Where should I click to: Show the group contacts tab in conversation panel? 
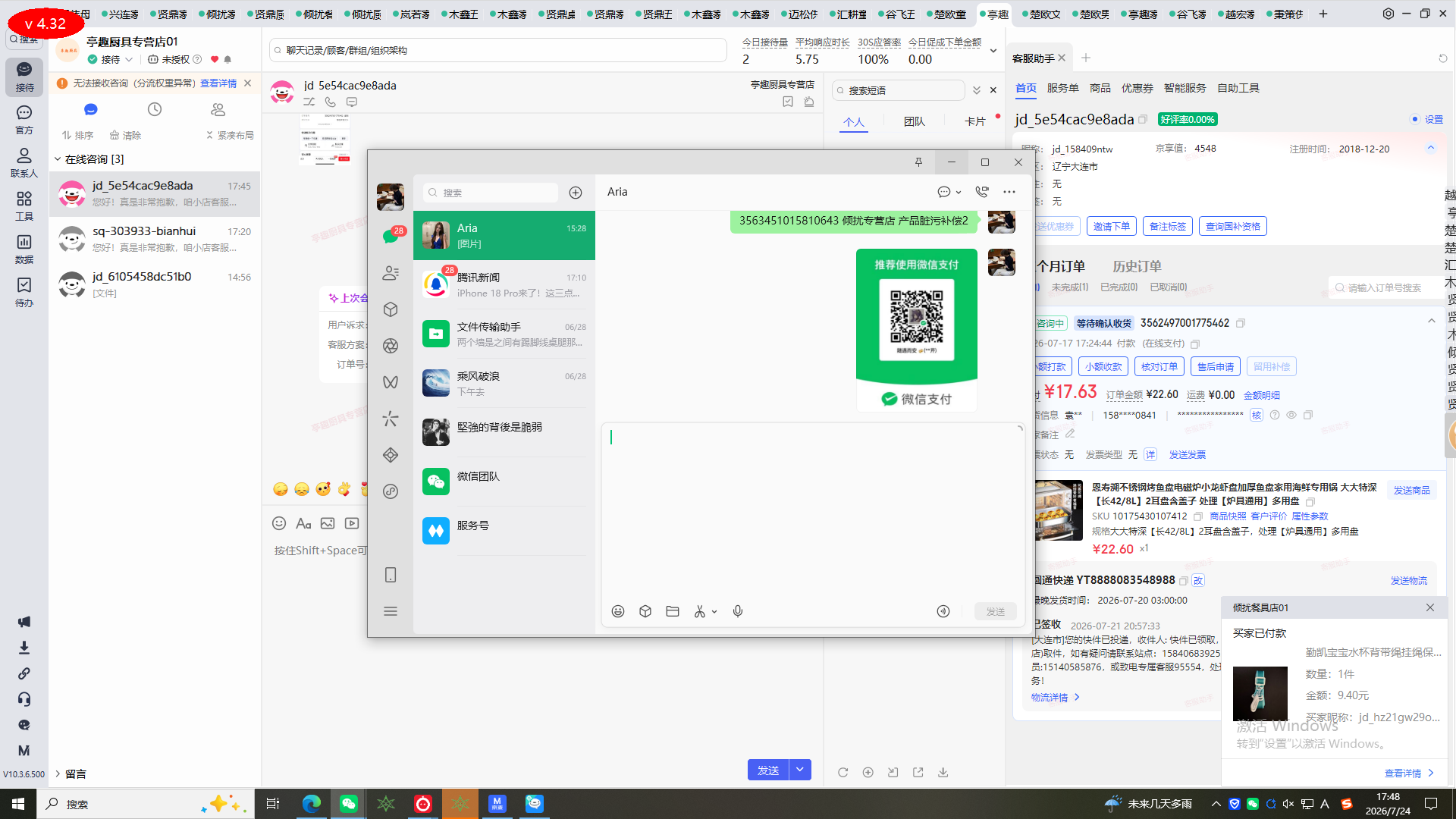[218, 109]
